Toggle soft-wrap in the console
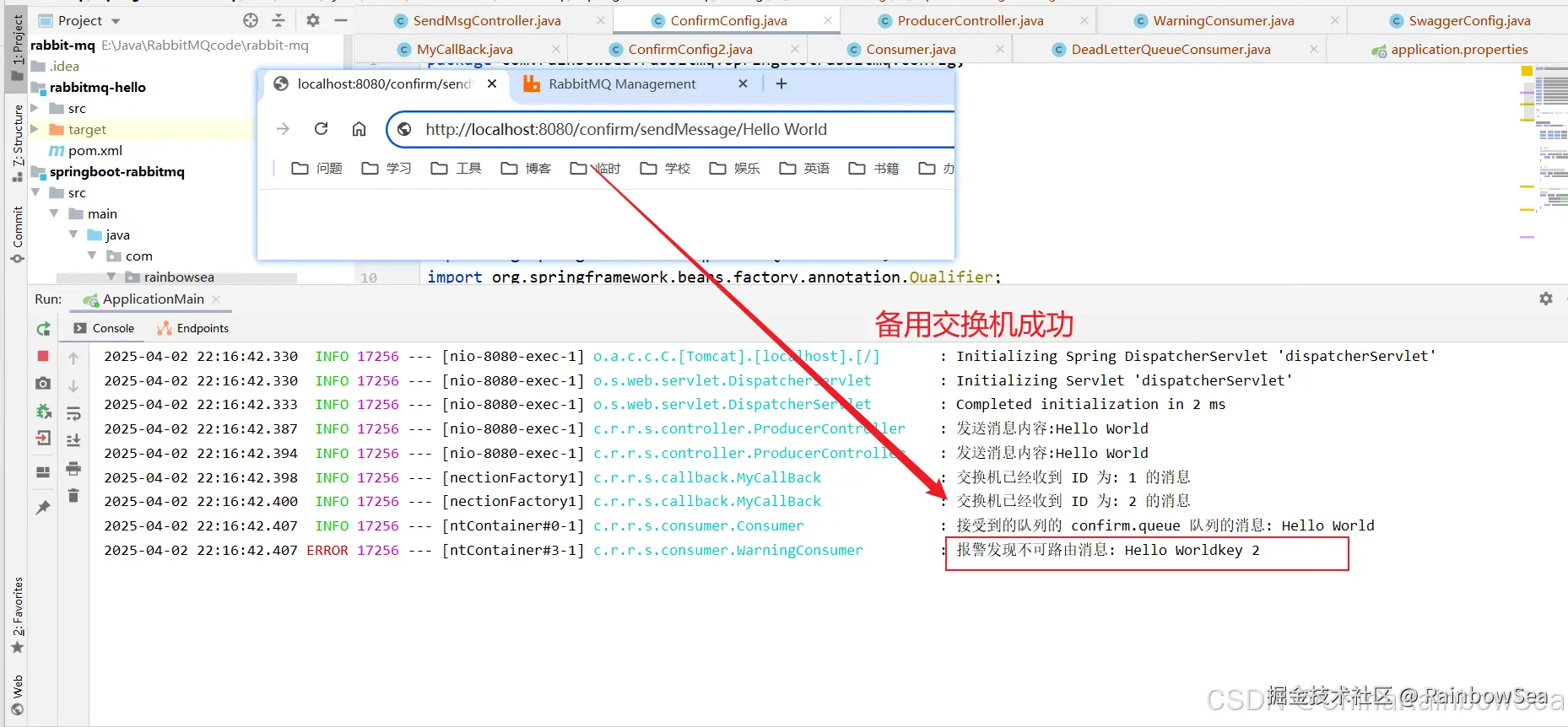This screenshot has height=727, width=1568. (x=73, y=413)
